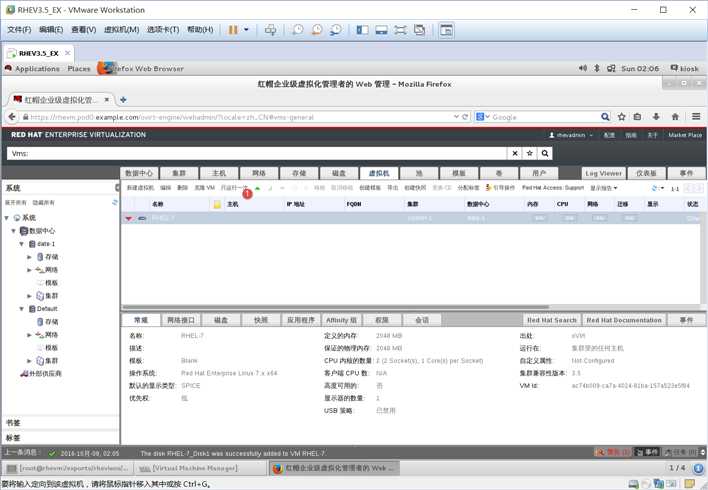Switch to the 主机 tab

tap(219, 173)
